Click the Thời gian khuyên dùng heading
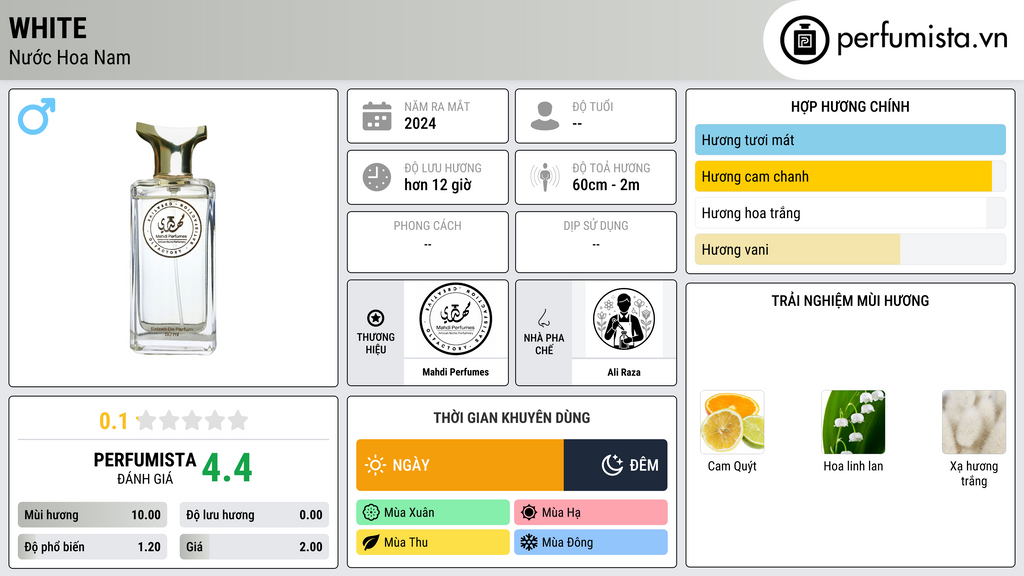This screenshot has height=576, width=1024. coord(512,417)
